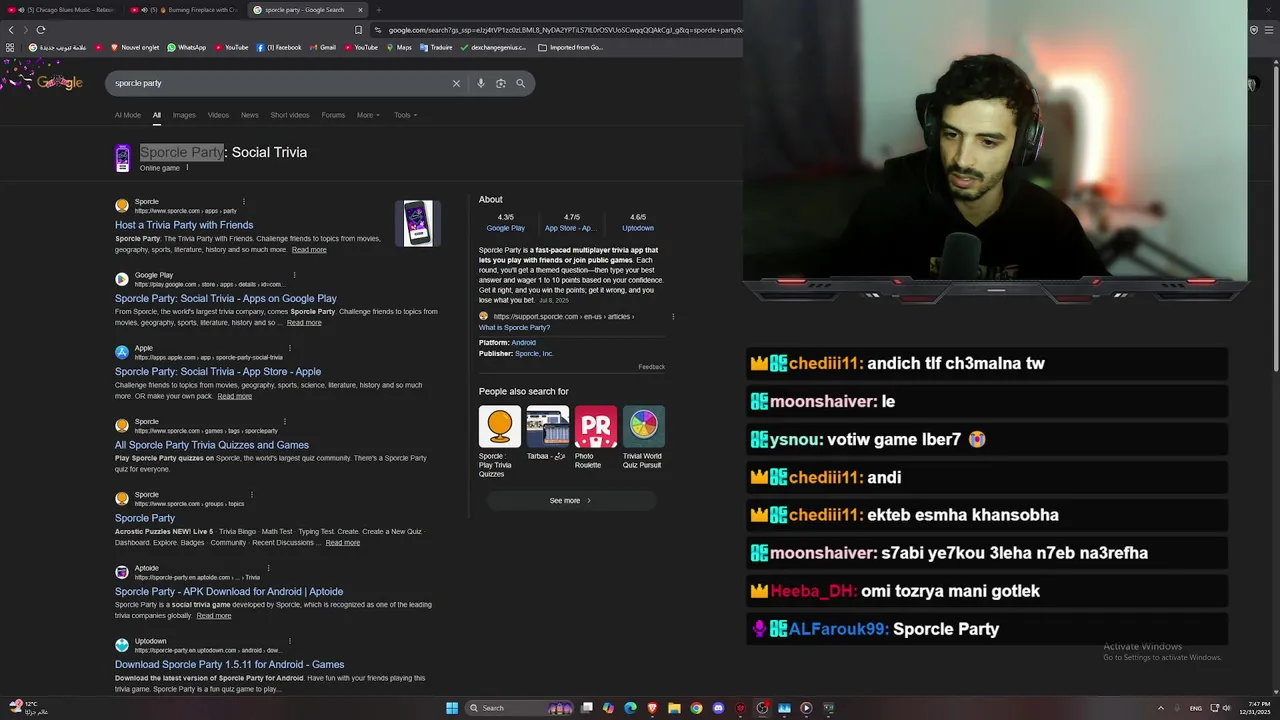
Task: Open the Trivial World Quiz Pursuit thumbnail
Action: 644,427
